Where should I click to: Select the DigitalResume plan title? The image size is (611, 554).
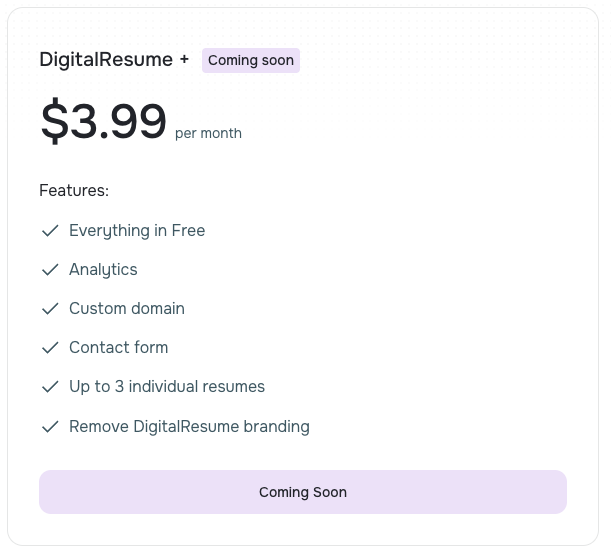(106, 60)
